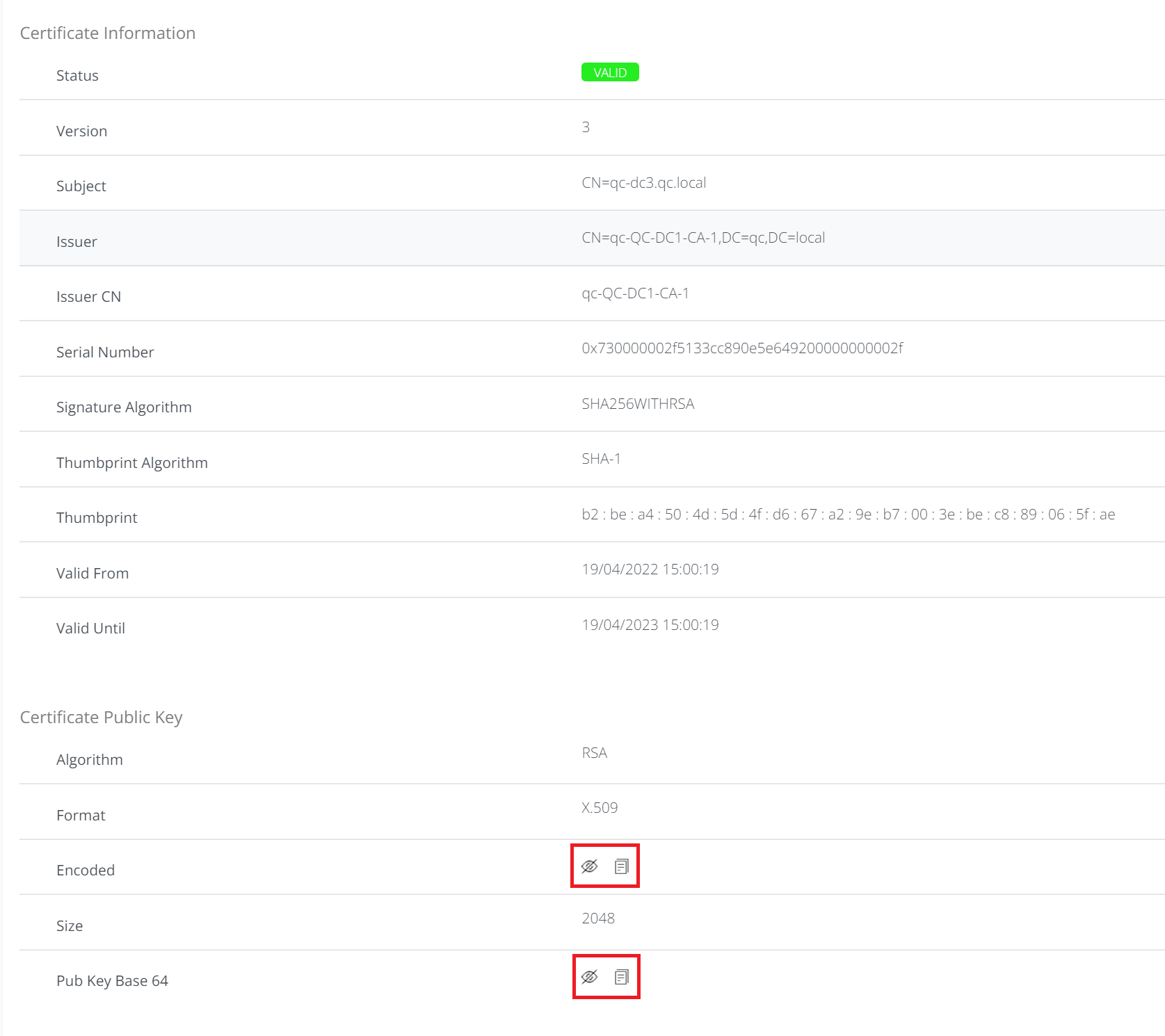
Task: Click the X.509 format value
Action: click(x=600, y=808)
